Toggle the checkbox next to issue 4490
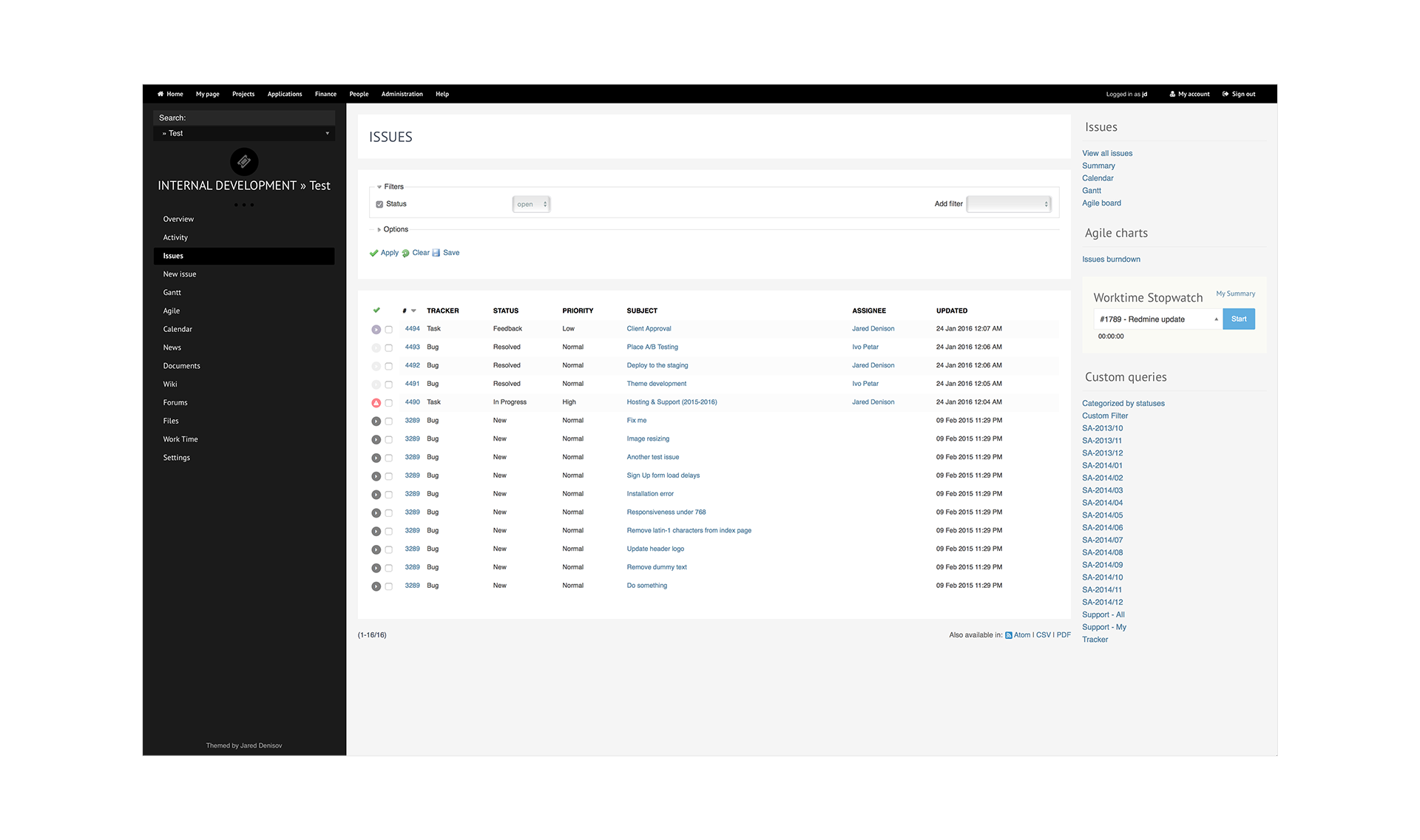1420x840 pixels. 389,402
